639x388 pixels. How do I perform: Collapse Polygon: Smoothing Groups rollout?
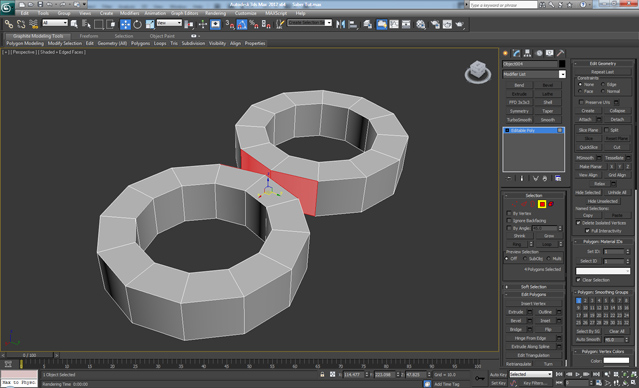(x=603, y=292)
